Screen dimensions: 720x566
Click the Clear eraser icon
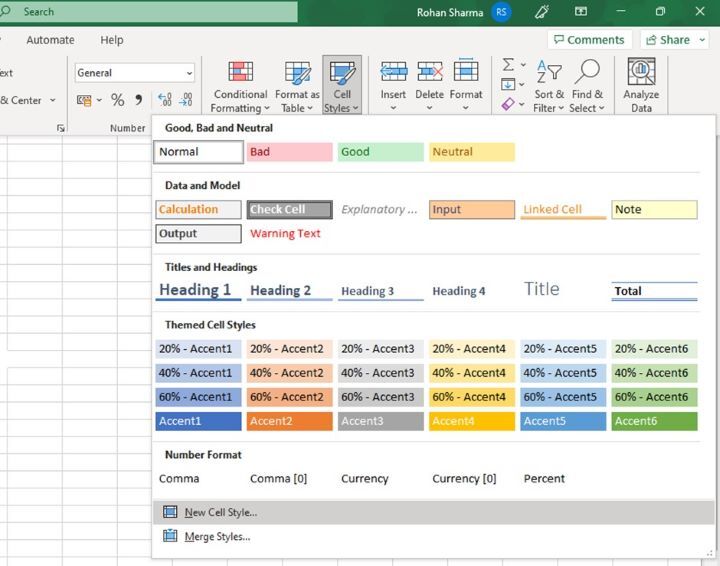[508, 104]
